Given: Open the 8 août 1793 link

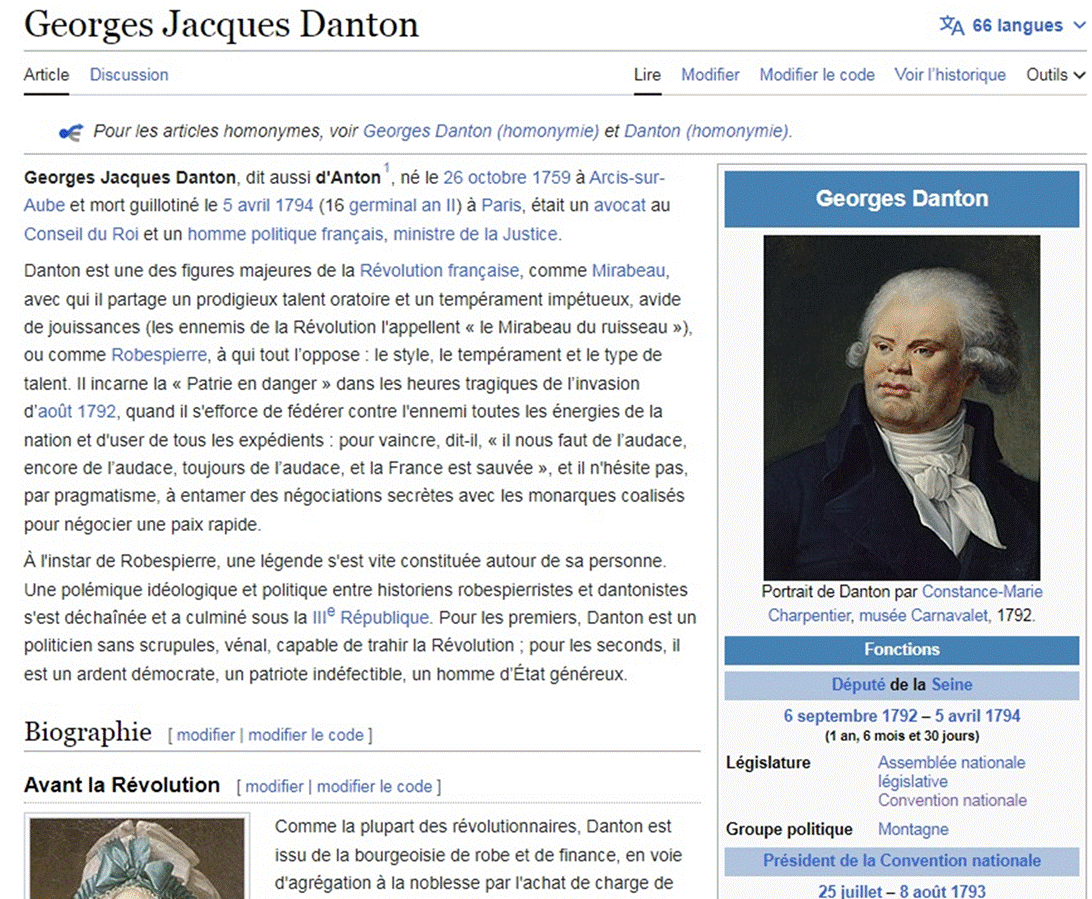Looking at the screenshot, I should (942, 891).
